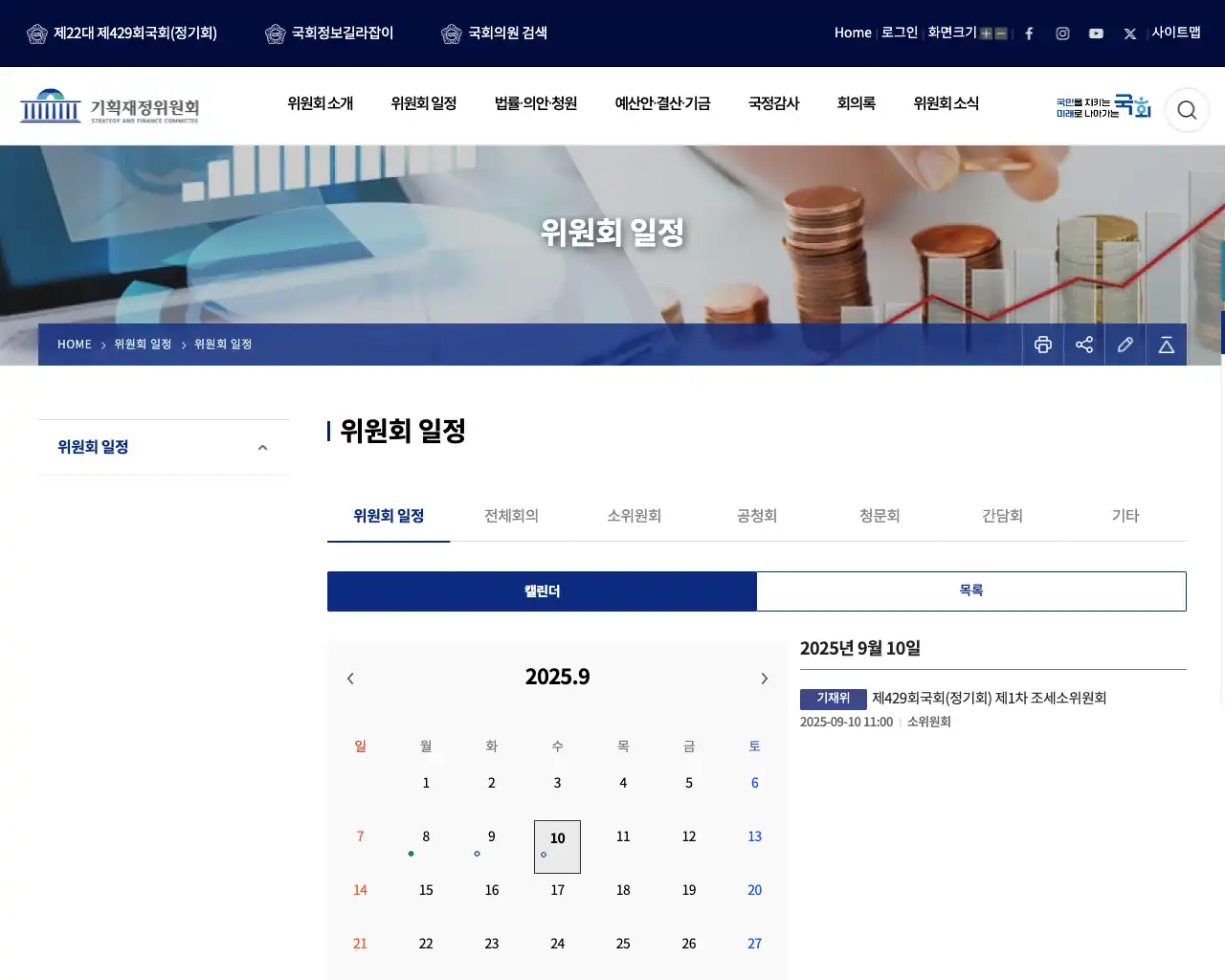
Task: Open 법률·의안·청원 main menu
Action: (x=536, y=103)
